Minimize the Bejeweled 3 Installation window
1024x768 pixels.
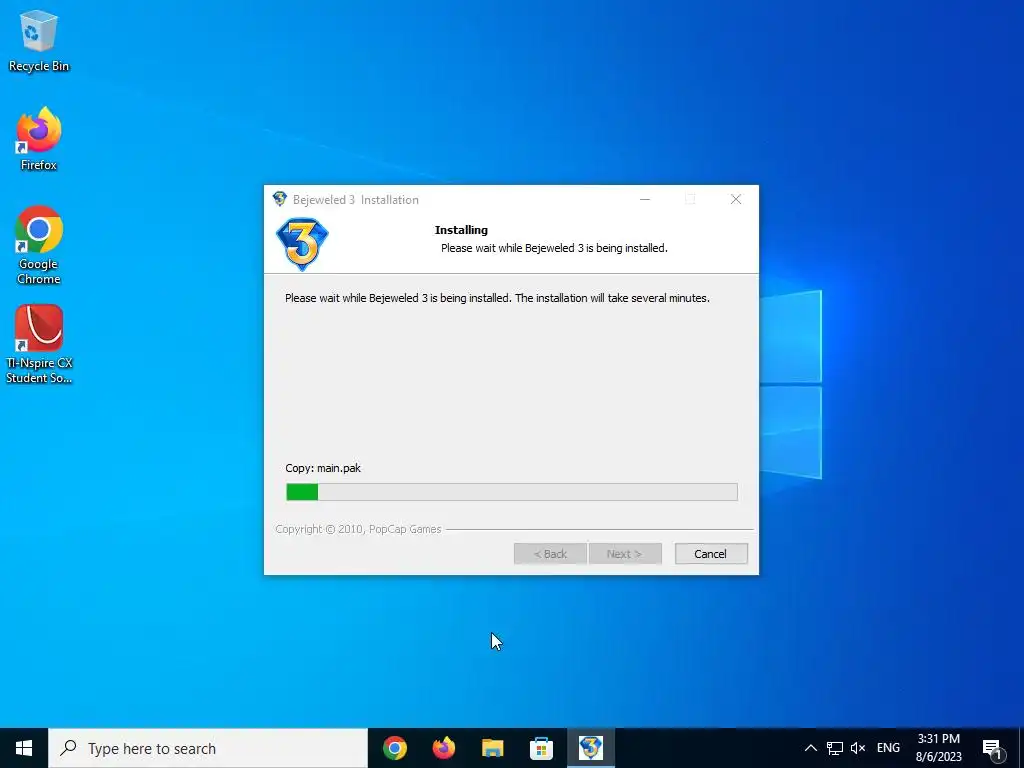pyautogui.click(x=645, y=199)
